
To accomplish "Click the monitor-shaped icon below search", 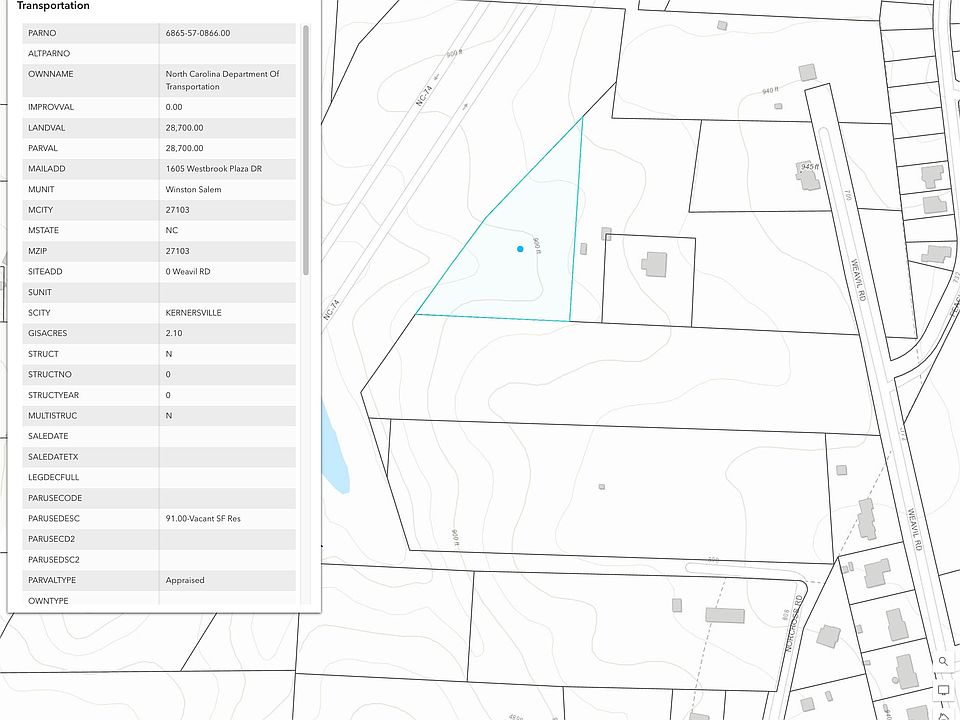I will 943,690.
